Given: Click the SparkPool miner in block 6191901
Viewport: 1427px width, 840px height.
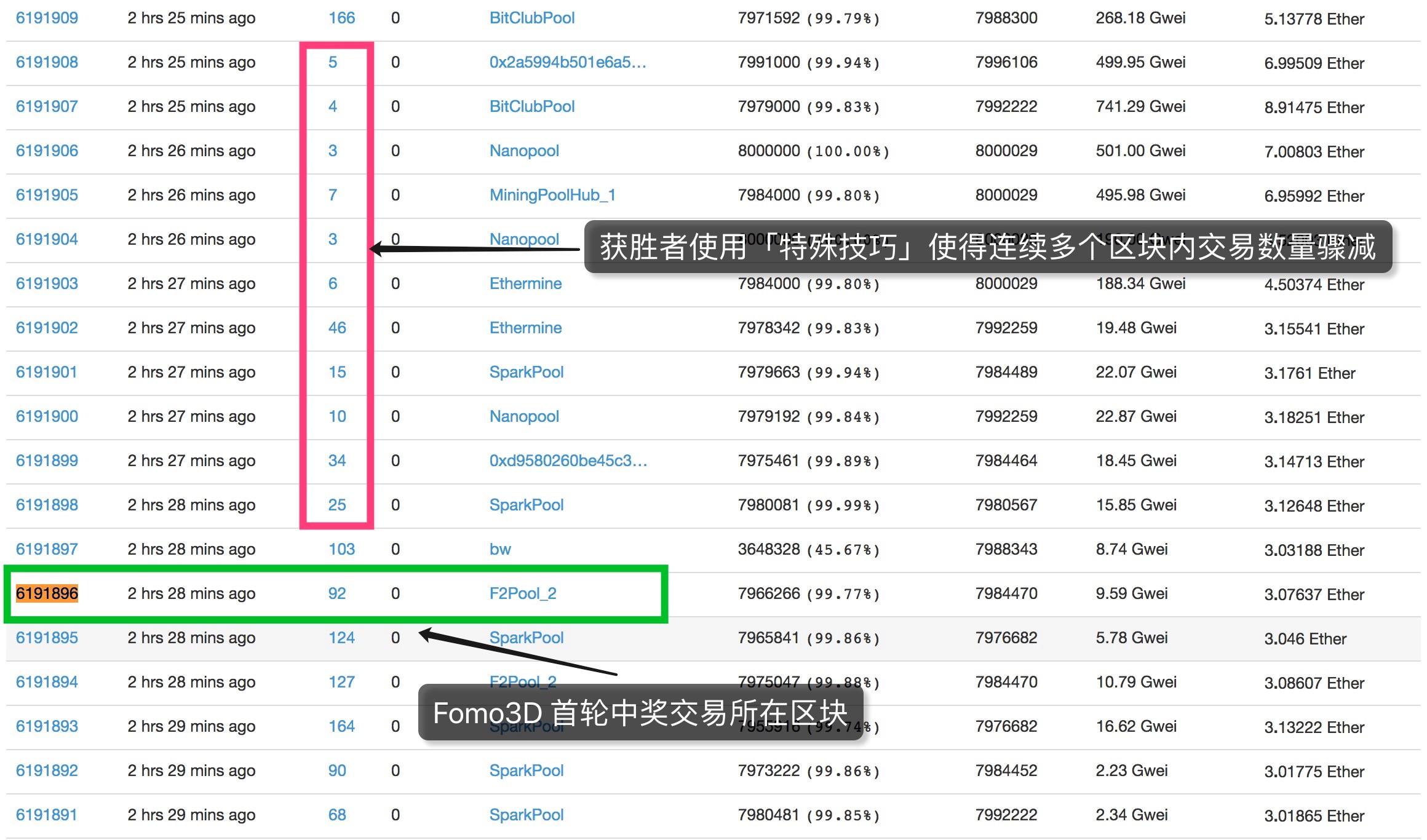Looking at the screenshot, I should [x=527, y=372].
